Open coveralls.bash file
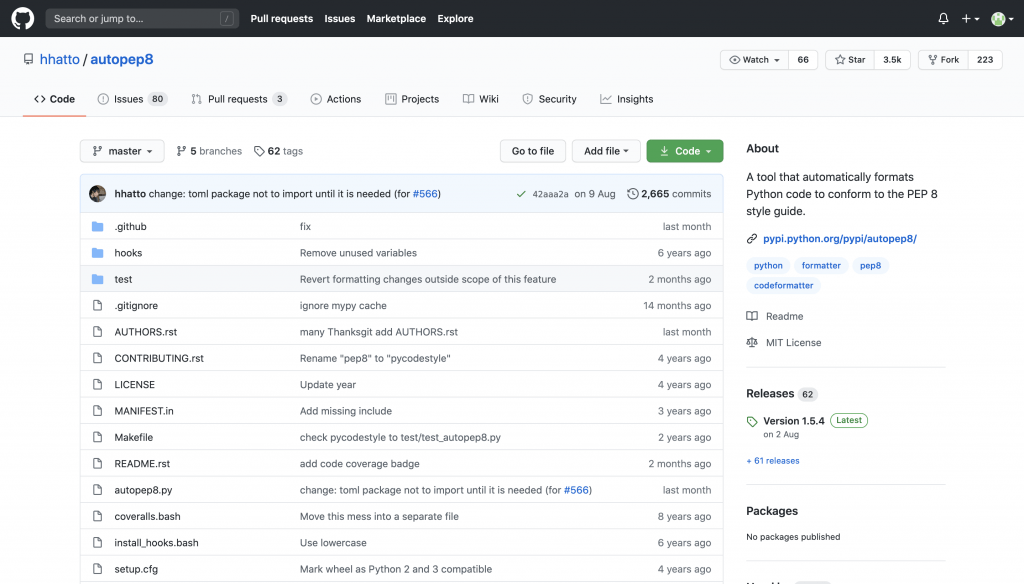The width and height of the screenshot is (1024, 584). tap(147, 516)
